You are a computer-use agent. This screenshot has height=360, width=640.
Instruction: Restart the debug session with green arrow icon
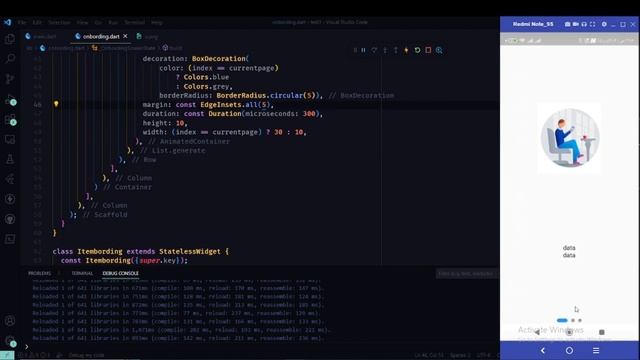[417, 50]
